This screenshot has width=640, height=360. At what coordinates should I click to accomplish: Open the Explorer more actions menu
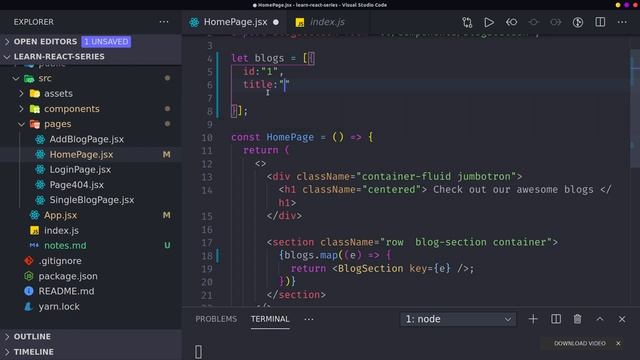tap(164, 22)
